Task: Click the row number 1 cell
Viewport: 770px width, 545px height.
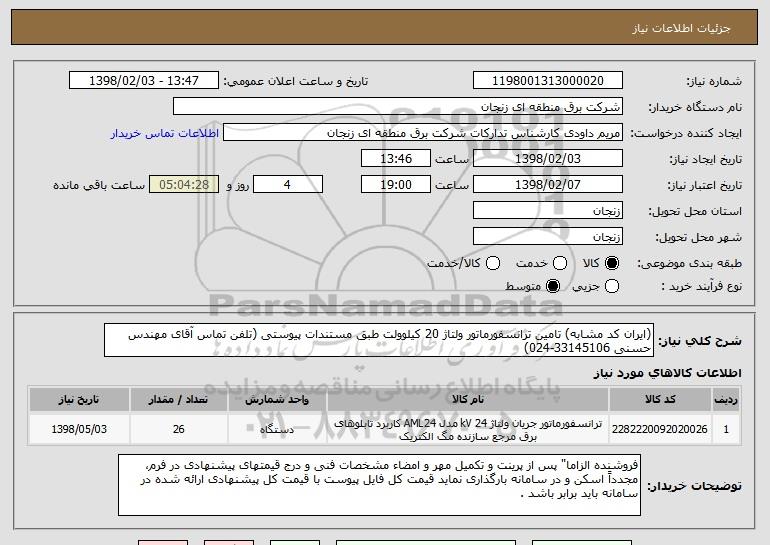Action: 726,429
